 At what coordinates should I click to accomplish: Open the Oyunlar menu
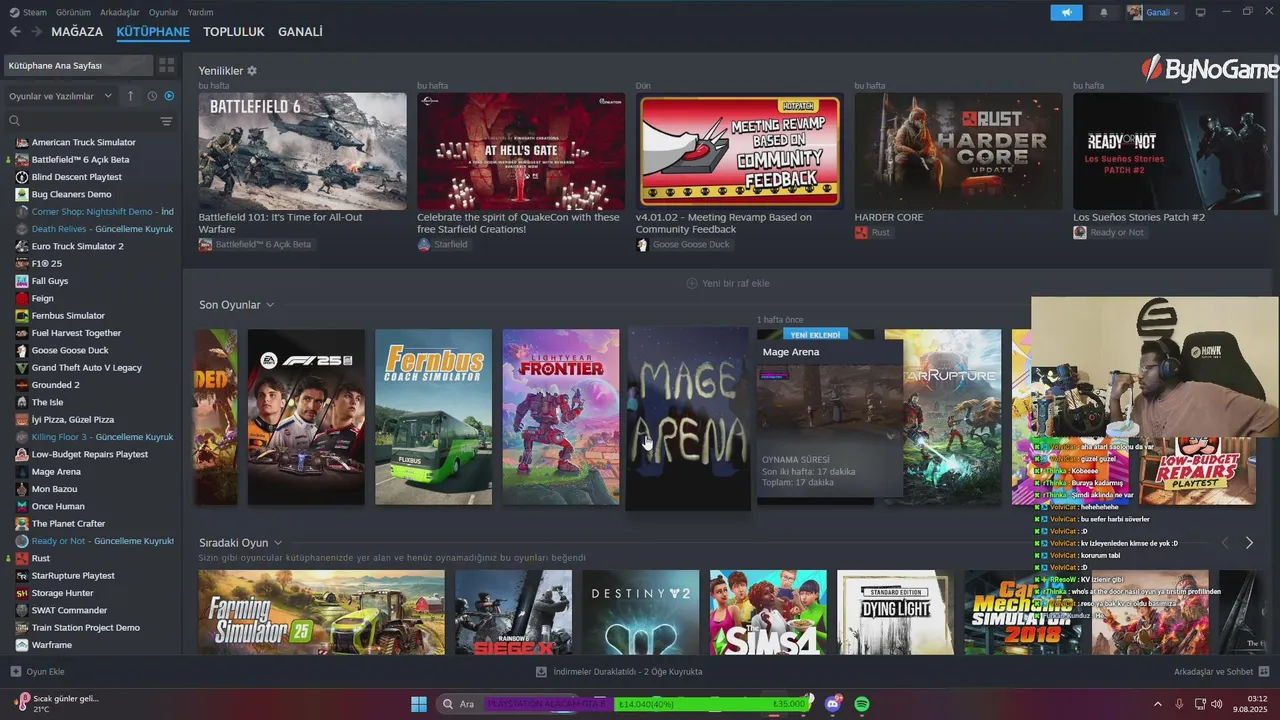(164, 12)
